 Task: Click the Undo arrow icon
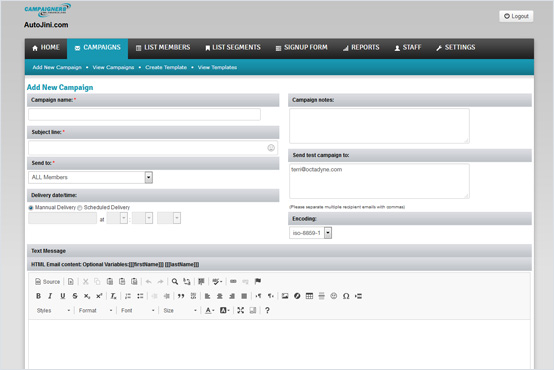[x=148, y=282]
